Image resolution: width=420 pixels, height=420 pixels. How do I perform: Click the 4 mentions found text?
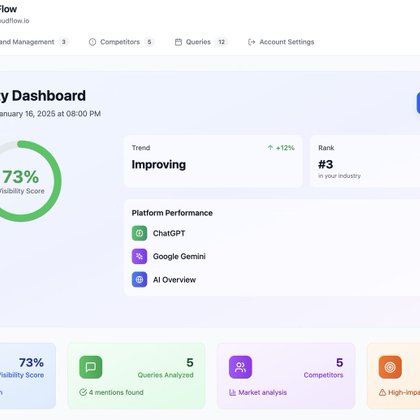coord(116,392)
